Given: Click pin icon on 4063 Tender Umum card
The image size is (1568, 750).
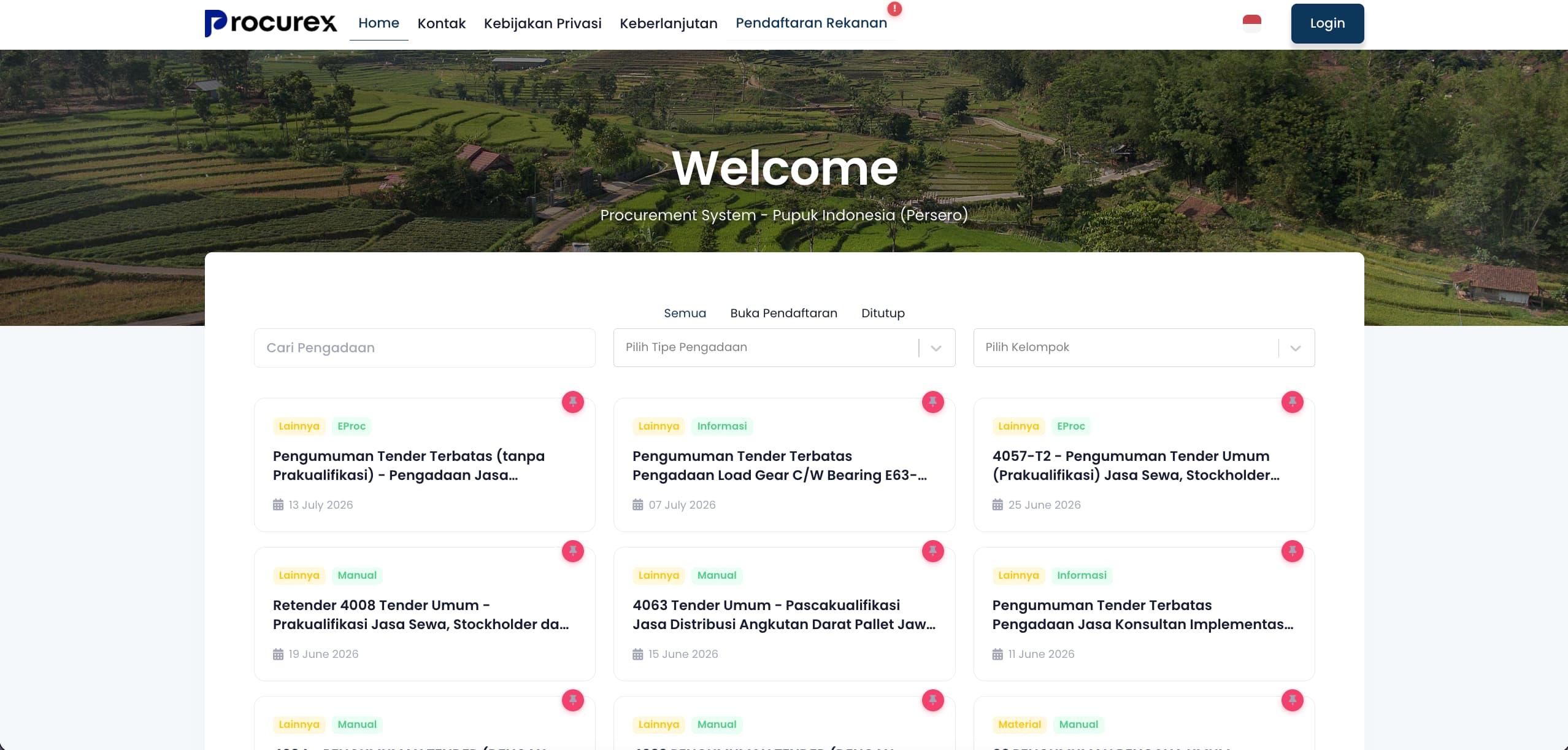Looking at the screenshot, I should pos(932,551).
